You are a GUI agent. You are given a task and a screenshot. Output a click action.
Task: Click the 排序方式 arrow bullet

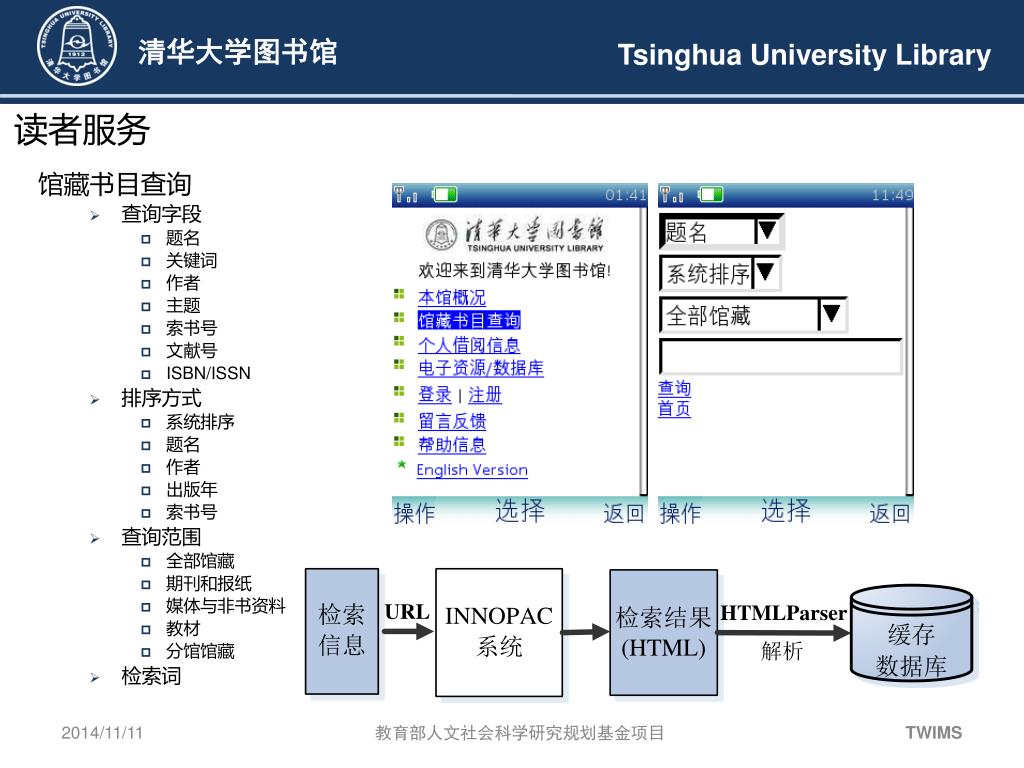pos(95,400)
